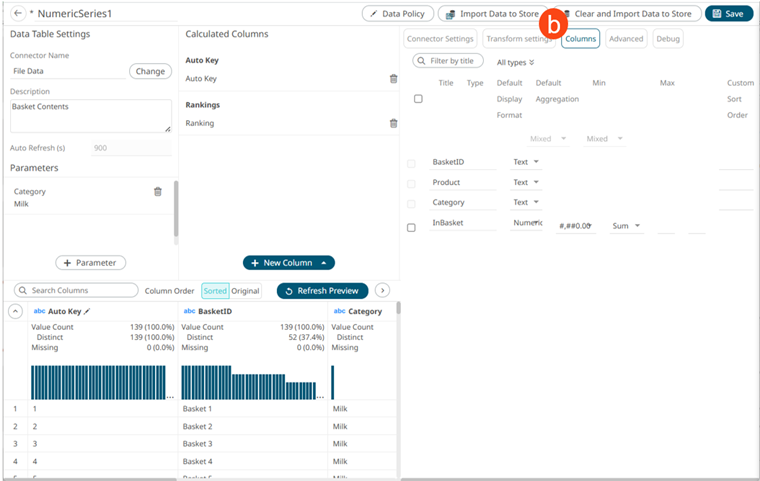Click the Data Policy button
This screenshot has width=760, height=481.
[x=397, y=14]
